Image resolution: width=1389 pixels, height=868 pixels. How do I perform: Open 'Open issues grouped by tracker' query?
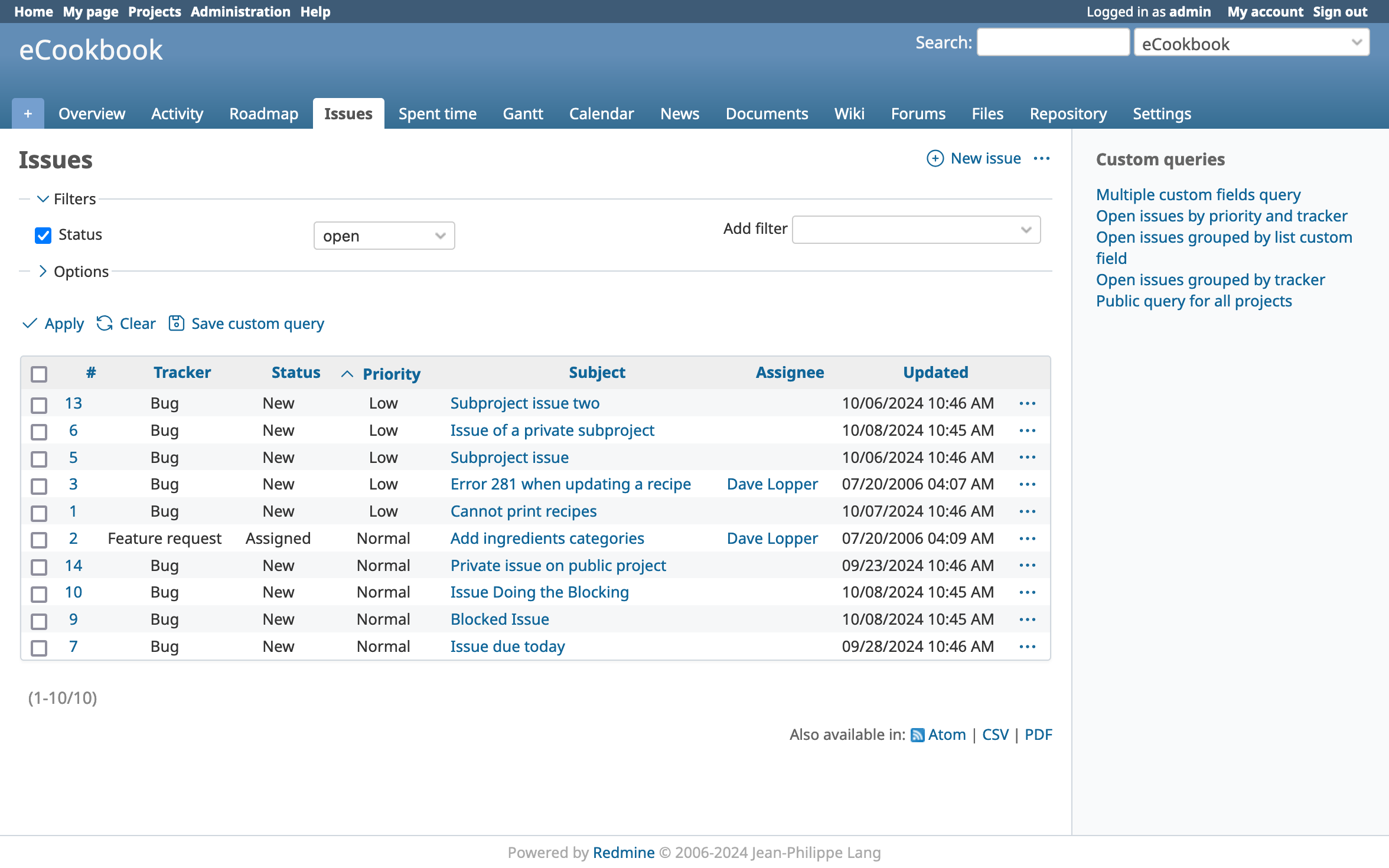point(1210,279)
